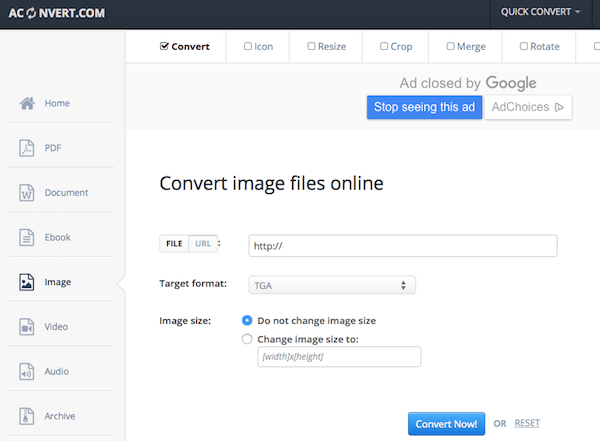Select the Document icon in sidebar
This screenshot has width=600, height=441.
28,193
